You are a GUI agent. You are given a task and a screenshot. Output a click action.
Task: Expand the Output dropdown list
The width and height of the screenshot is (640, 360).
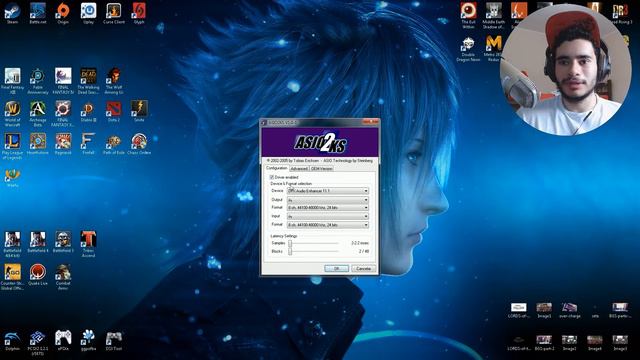click(x=328, y=200)
